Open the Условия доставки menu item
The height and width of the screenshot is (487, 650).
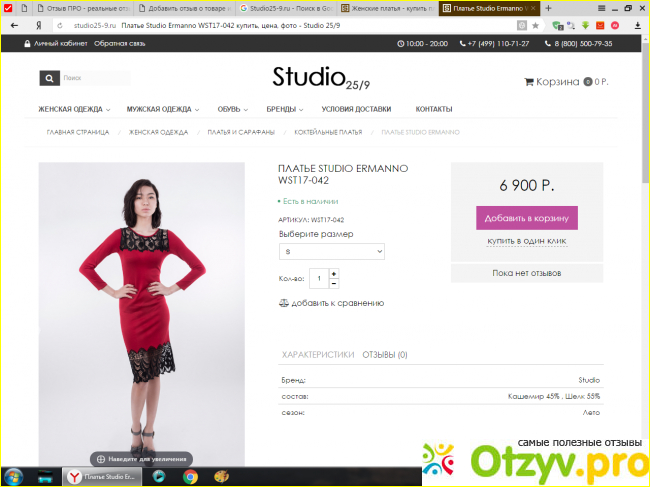point(356,109)
